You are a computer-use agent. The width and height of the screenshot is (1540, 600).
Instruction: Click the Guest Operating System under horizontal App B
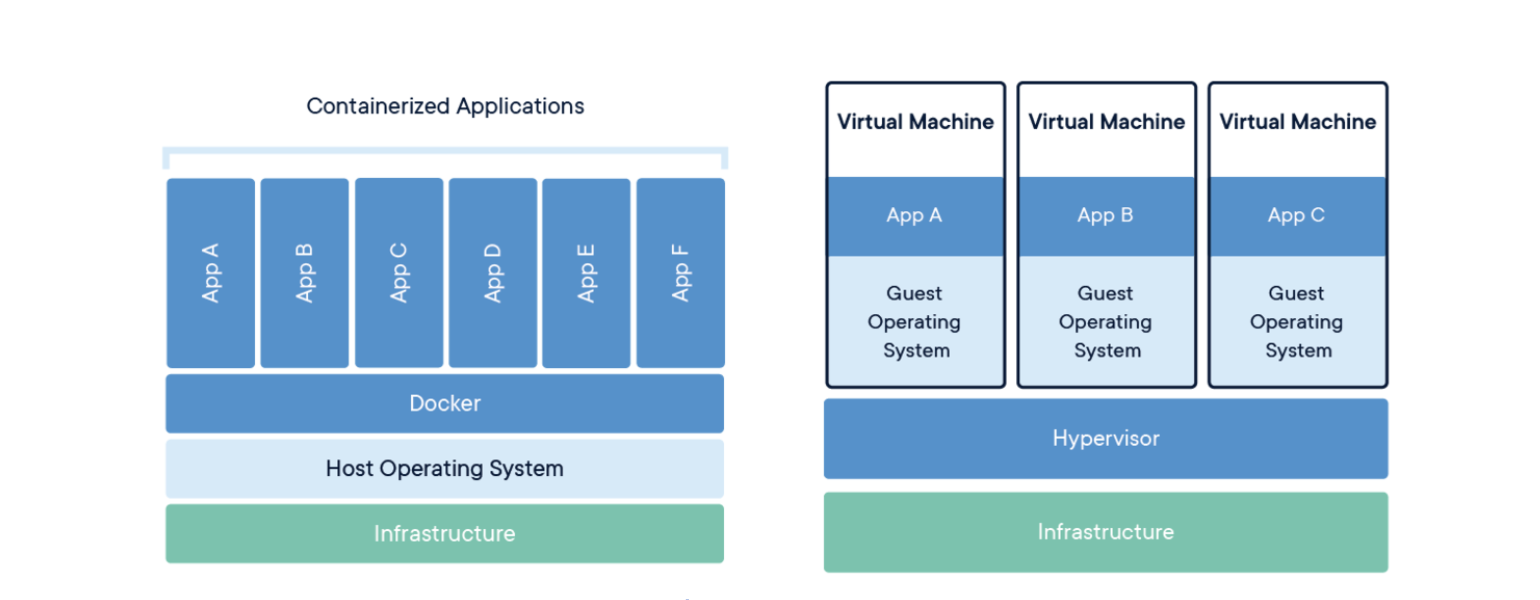coord(1107,321)
